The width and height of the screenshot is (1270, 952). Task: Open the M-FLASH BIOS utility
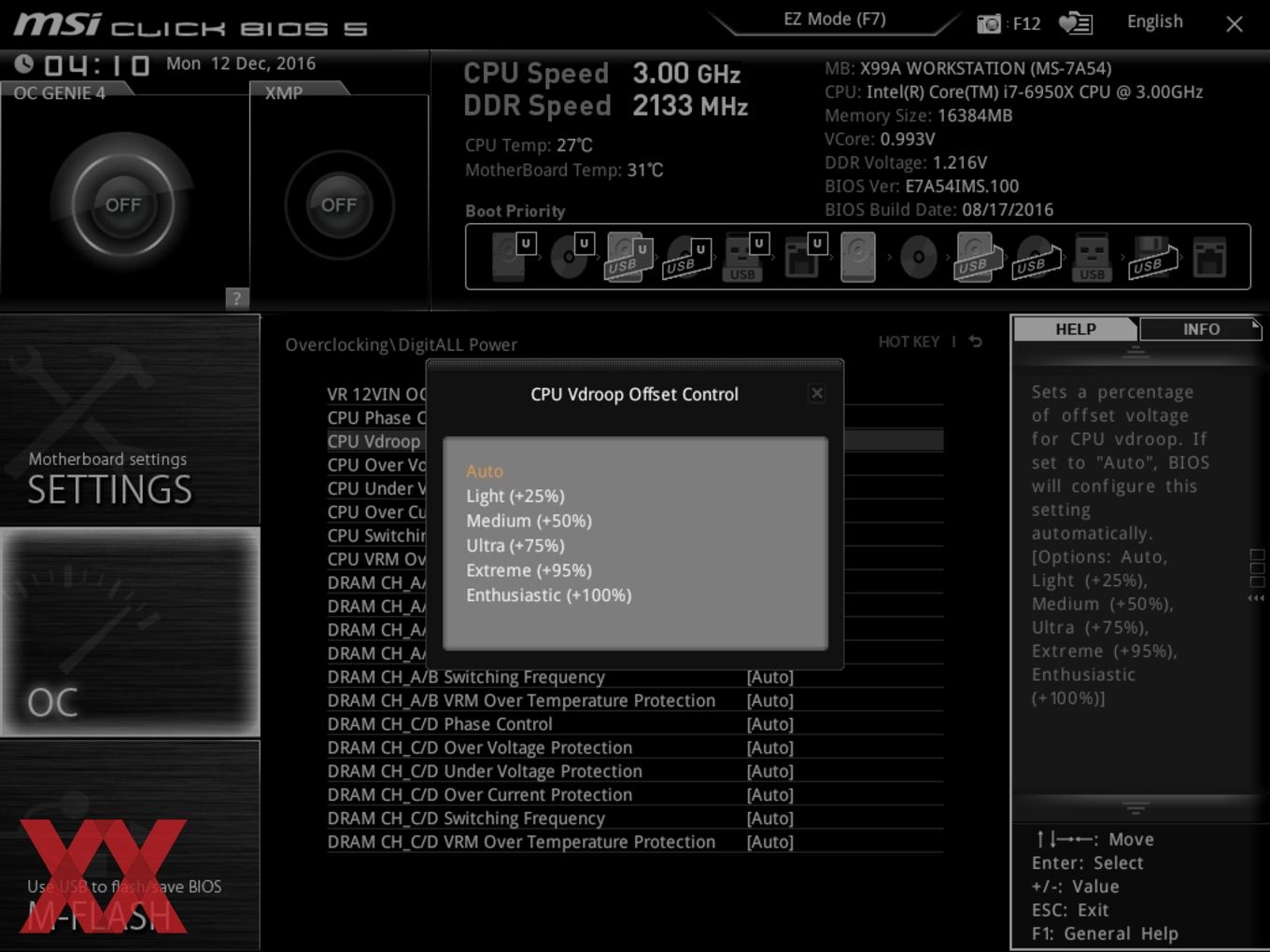[130, 846]
